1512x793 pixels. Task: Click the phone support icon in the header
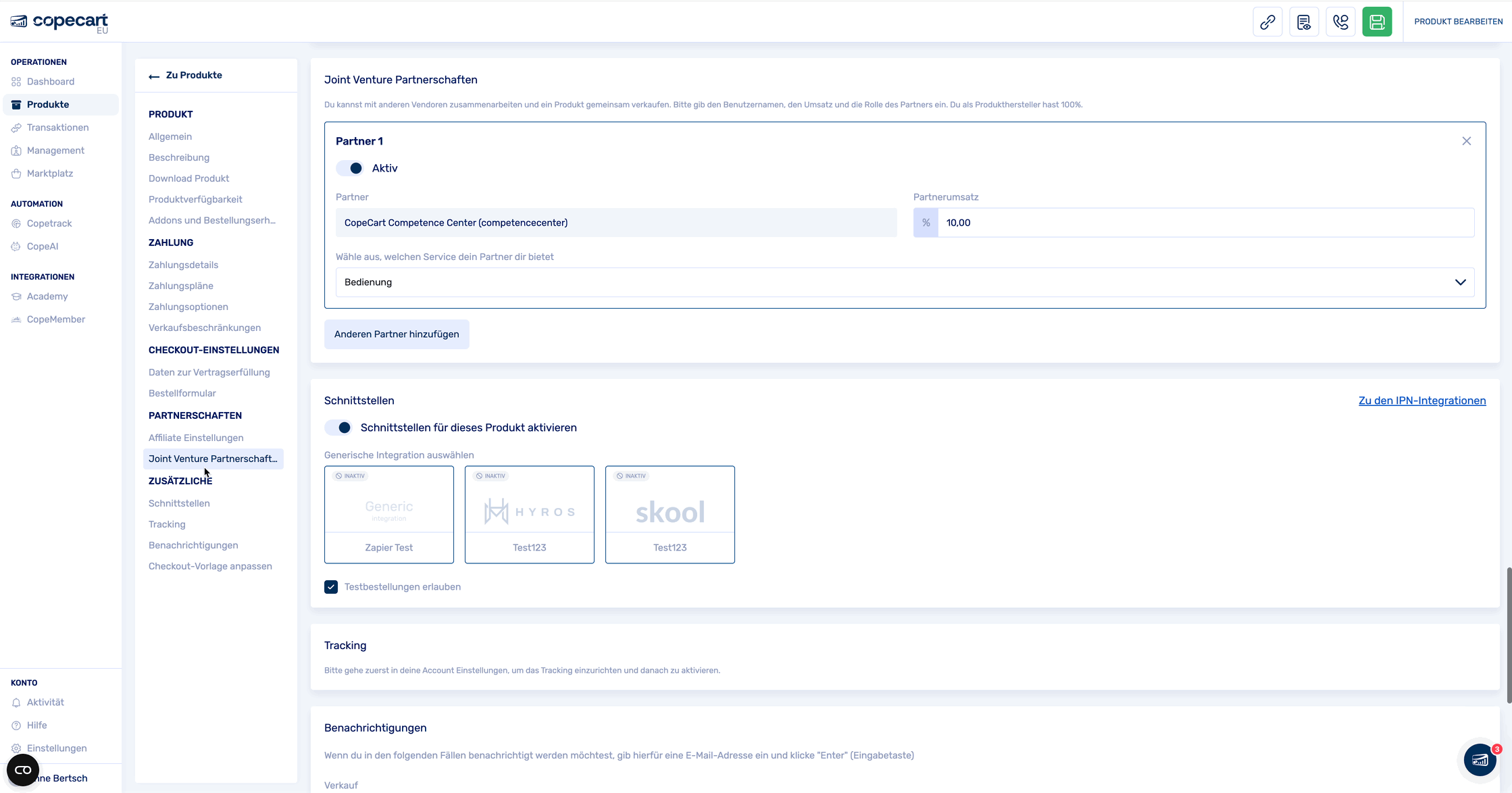[1340, 22]
